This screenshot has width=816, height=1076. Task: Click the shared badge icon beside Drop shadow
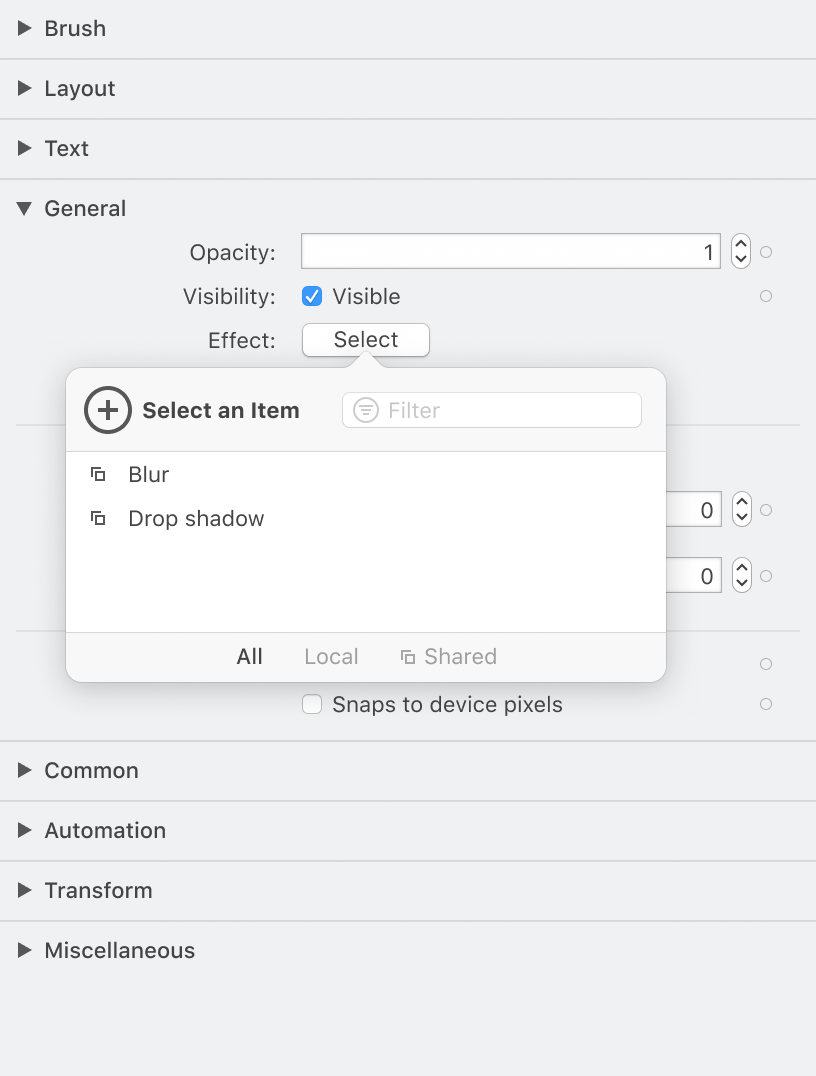pos(98,518)
